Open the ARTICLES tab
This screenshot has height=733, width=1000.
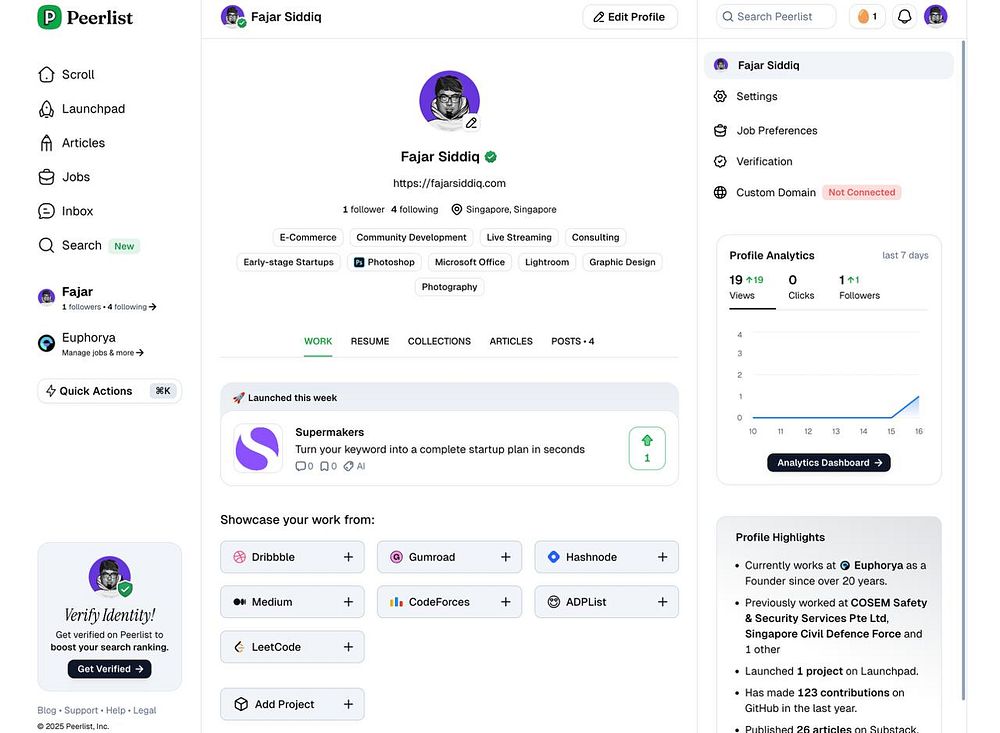tap(511, 341)
